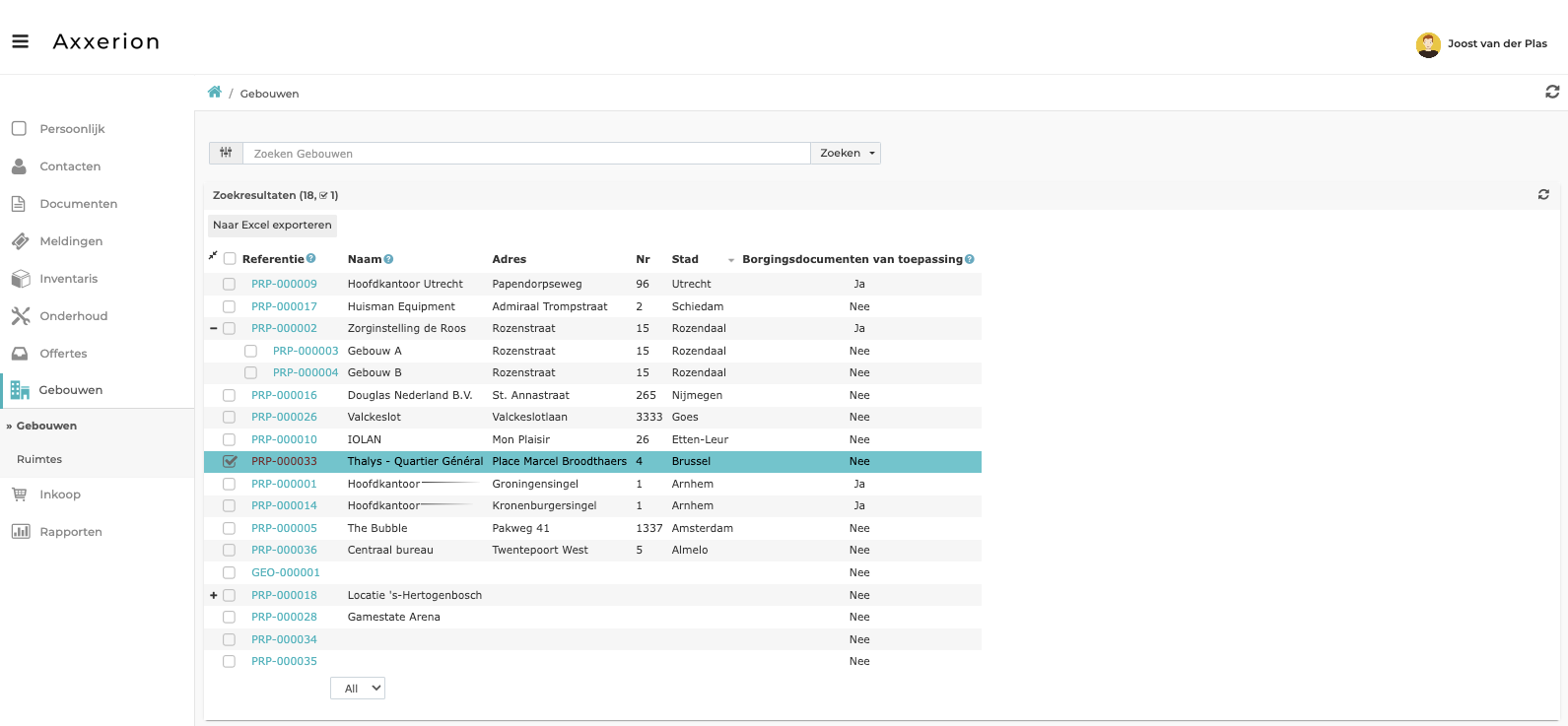Toggle the select-all checkbox in header
The image size is (1568, 726).
230,259
